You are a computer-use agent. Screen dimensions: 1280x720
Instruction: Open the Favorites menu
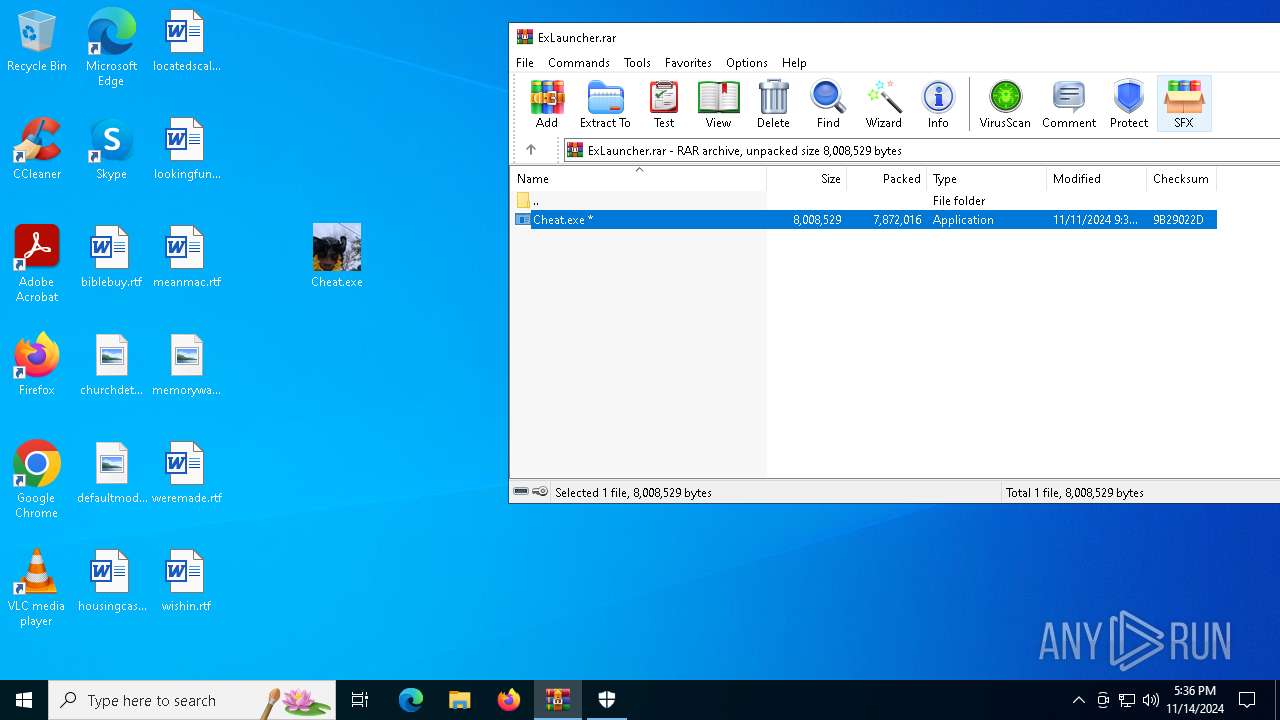(688, 62)
